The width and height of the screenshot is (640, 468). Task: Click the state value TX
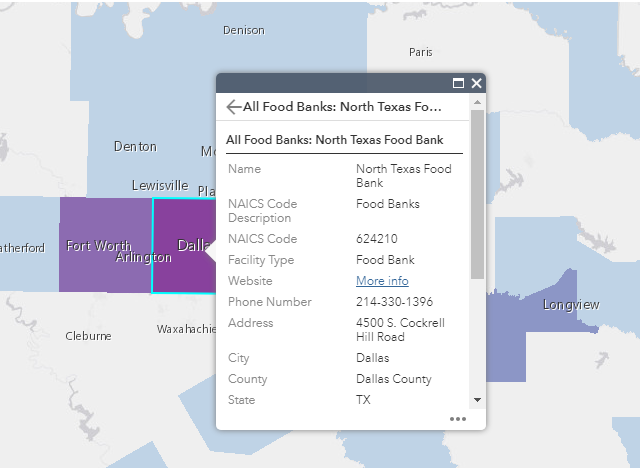tap(363, 399)
